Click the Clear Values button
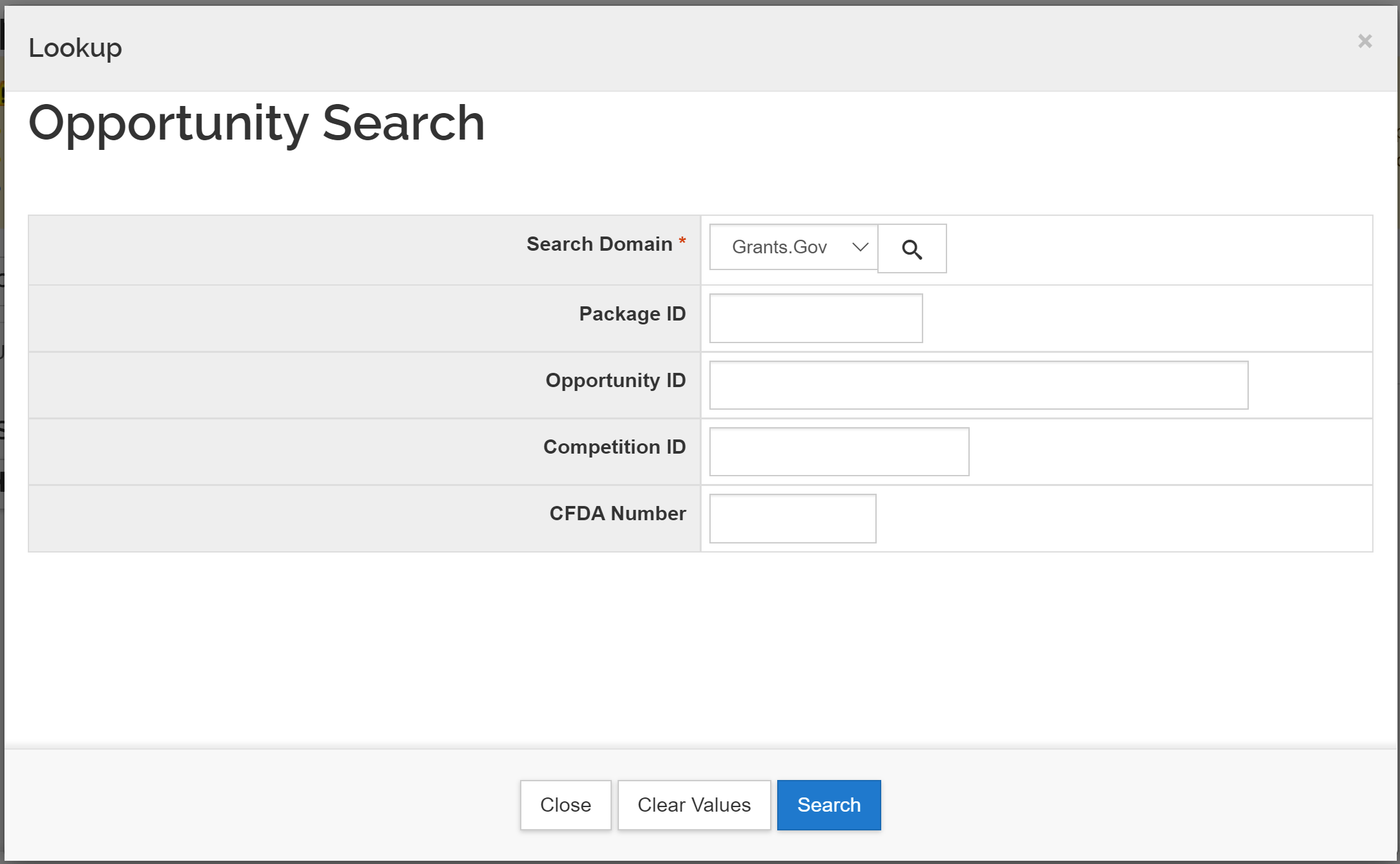This screenshot has width=1400, height=864. [x=694, y=805]
